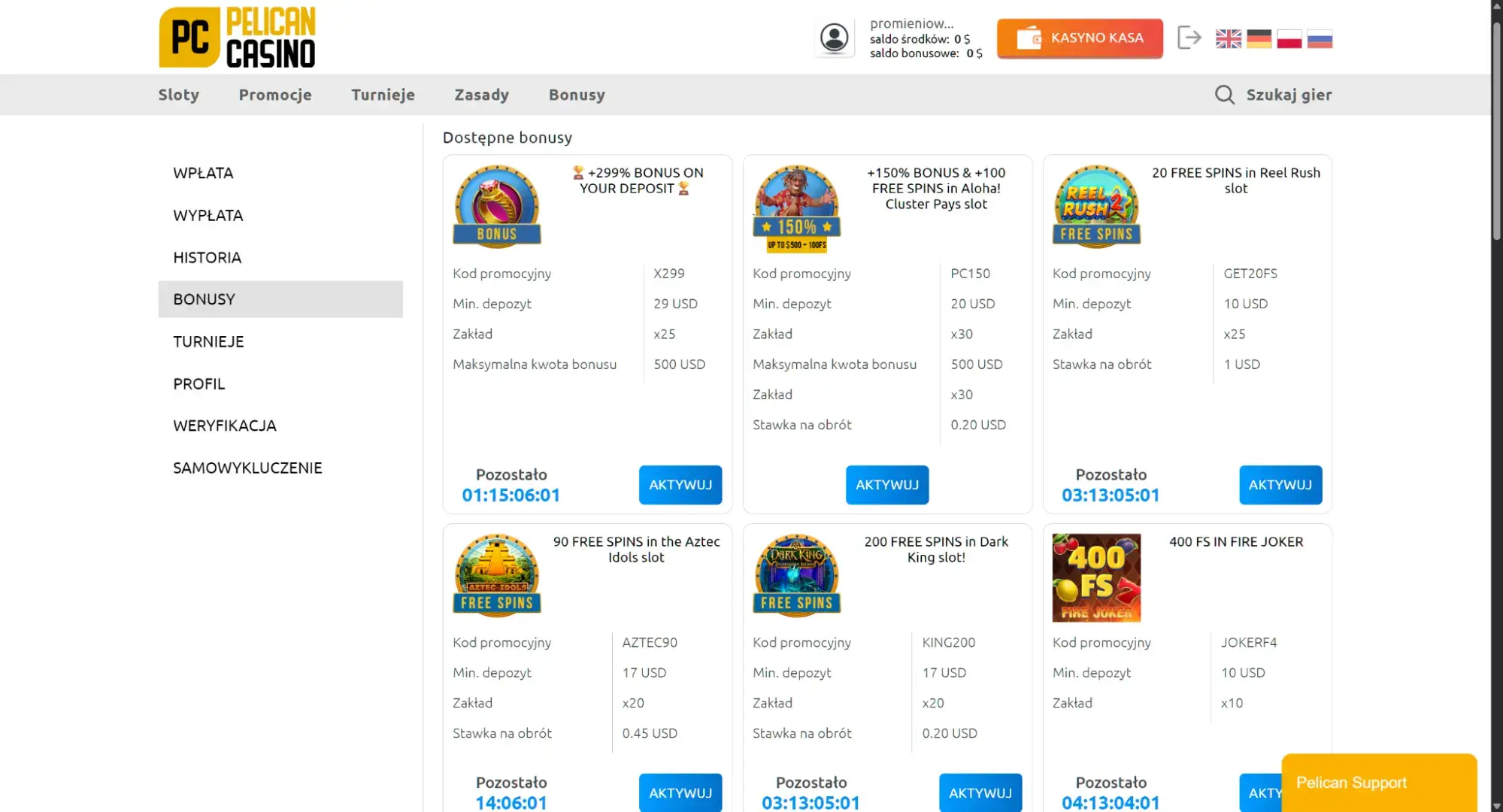This screenshot has height=812, width=1503.
Task: Activate the KING200 Dark King bonus
Action: pos(980,792)
